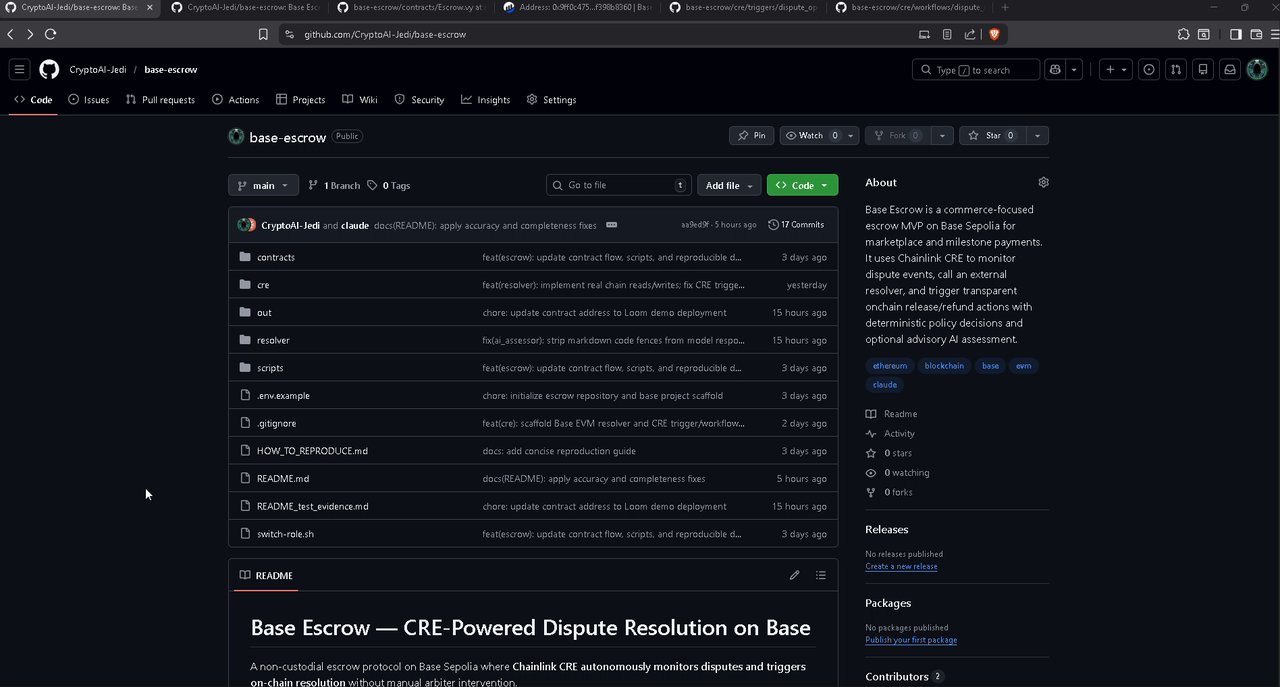Click the Brave Shields lion icon
Viewport: 1280px width, 687px height.
[x=994, y=34]
